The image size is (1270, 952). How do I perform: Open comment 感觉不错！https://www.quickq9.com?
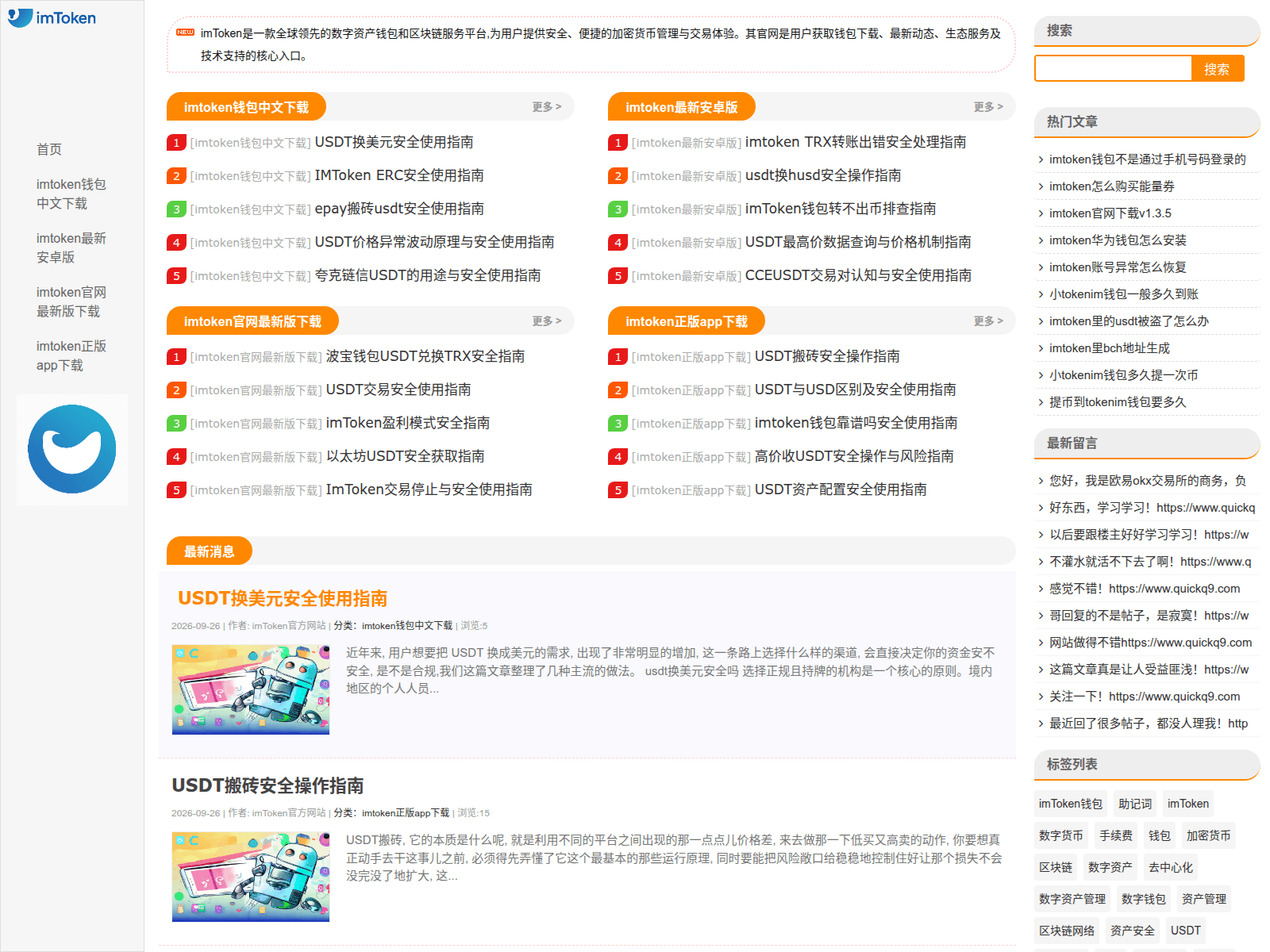(1145, 589)
